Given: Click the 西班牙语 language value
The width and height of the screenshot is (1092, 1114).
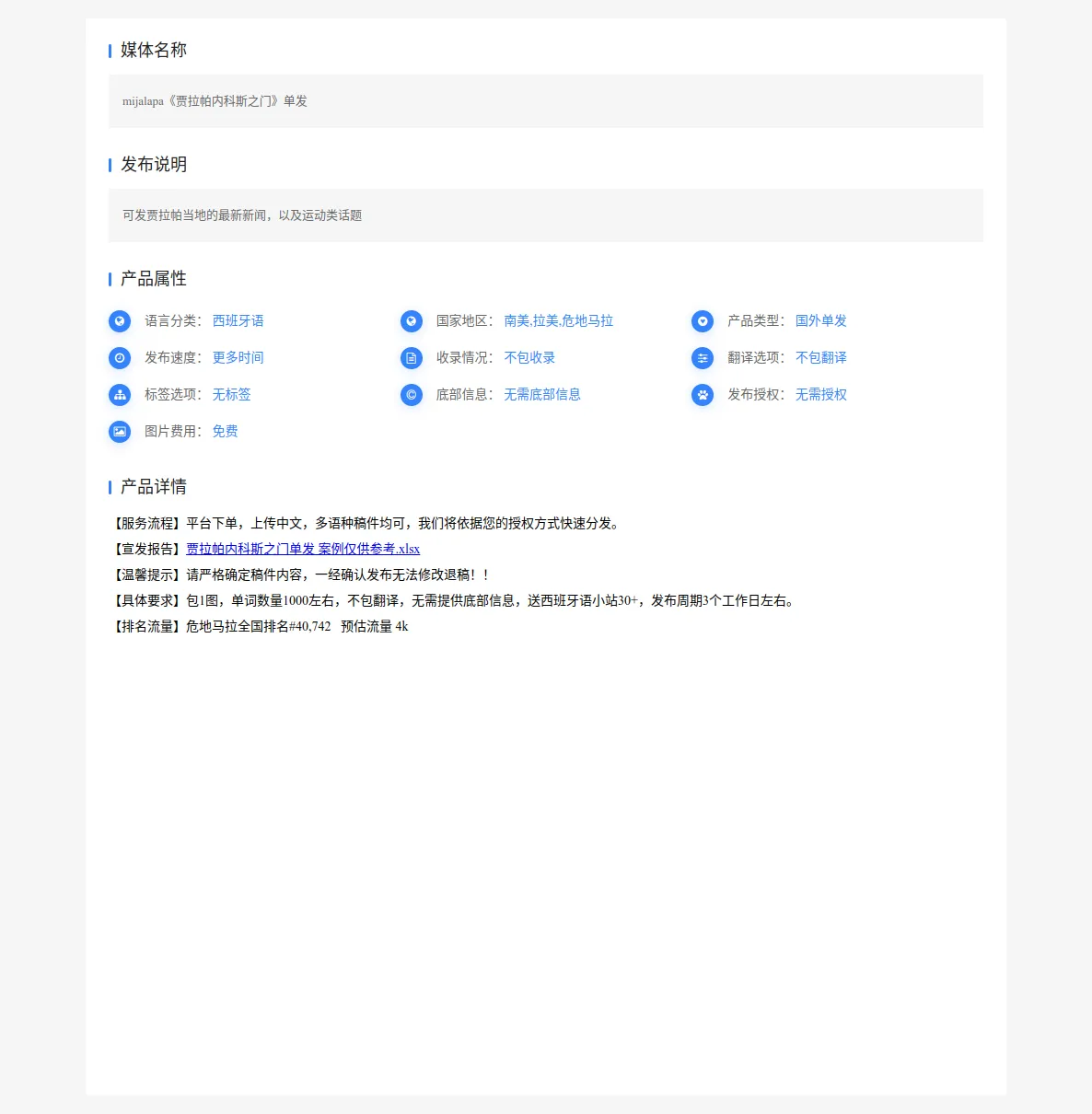Looking at the screenshot, I should tap(238, 321).
